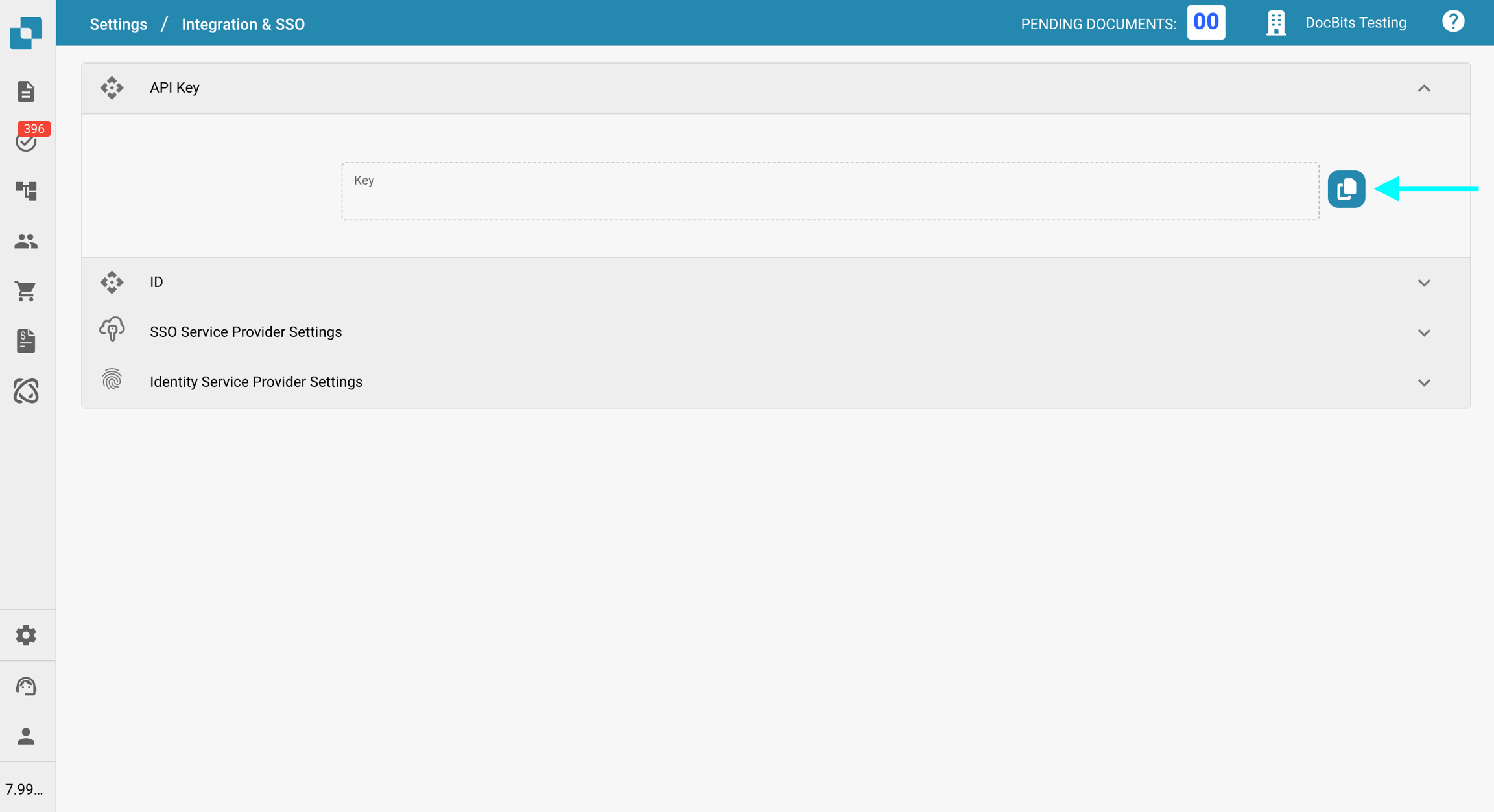Expand Identity Service Provider Settings

click(x=1423, y=382)
